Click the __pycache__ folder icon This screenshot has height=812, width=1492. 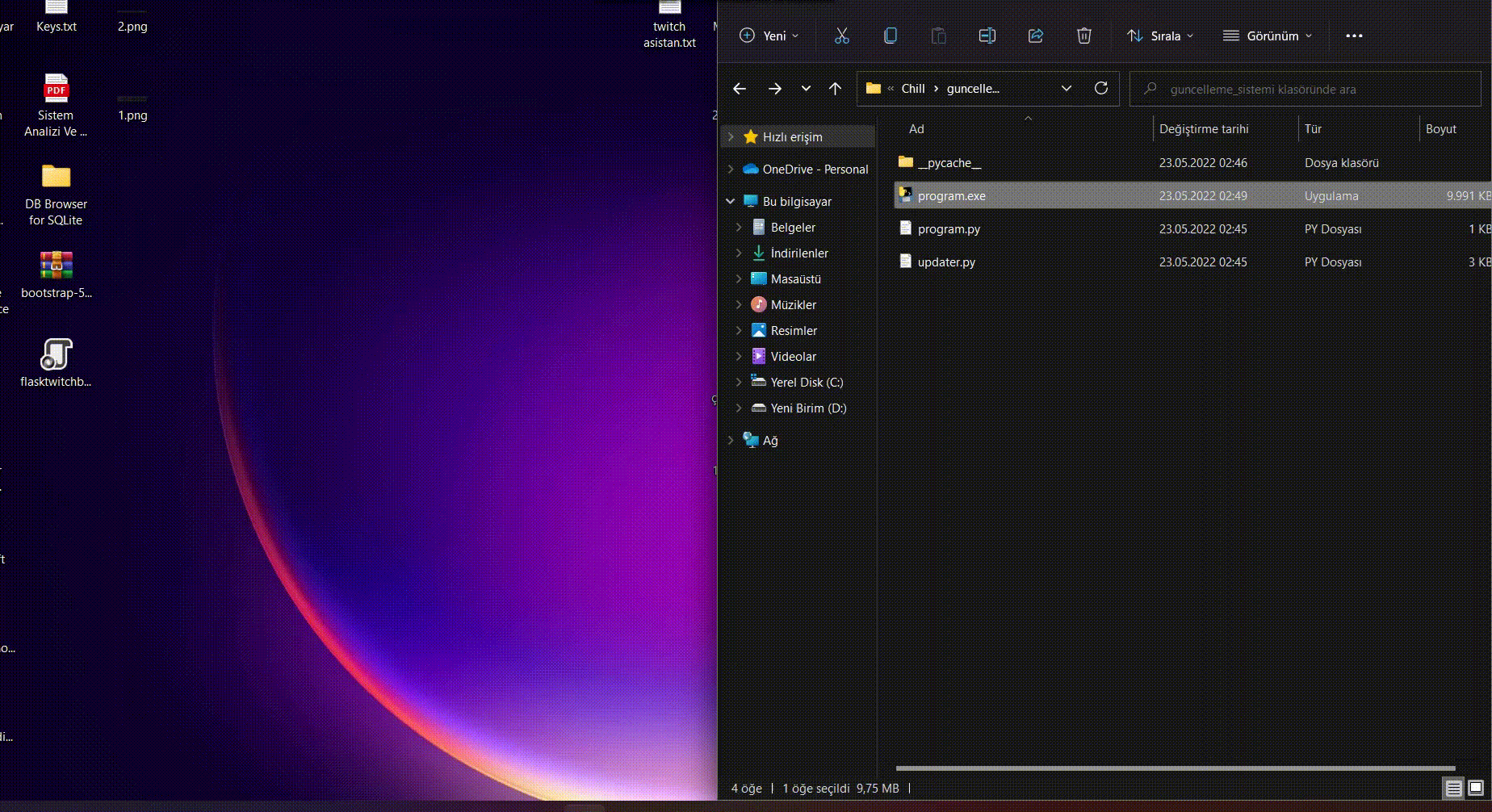click(906, 162)
